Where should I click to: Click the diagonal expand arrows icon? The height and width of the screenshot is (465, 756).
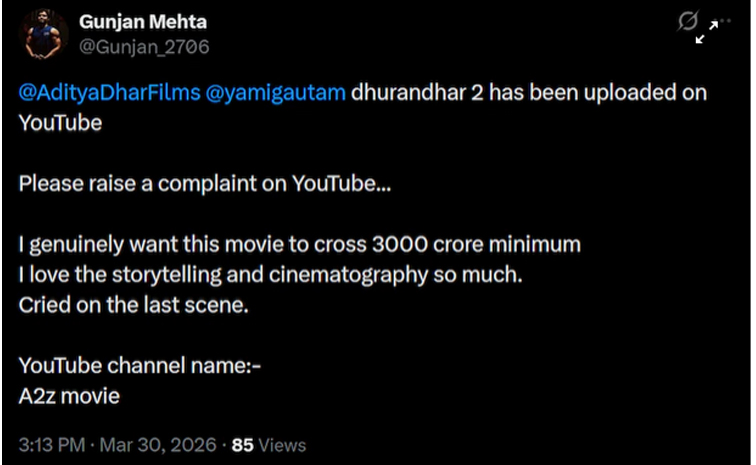[707, 32]
